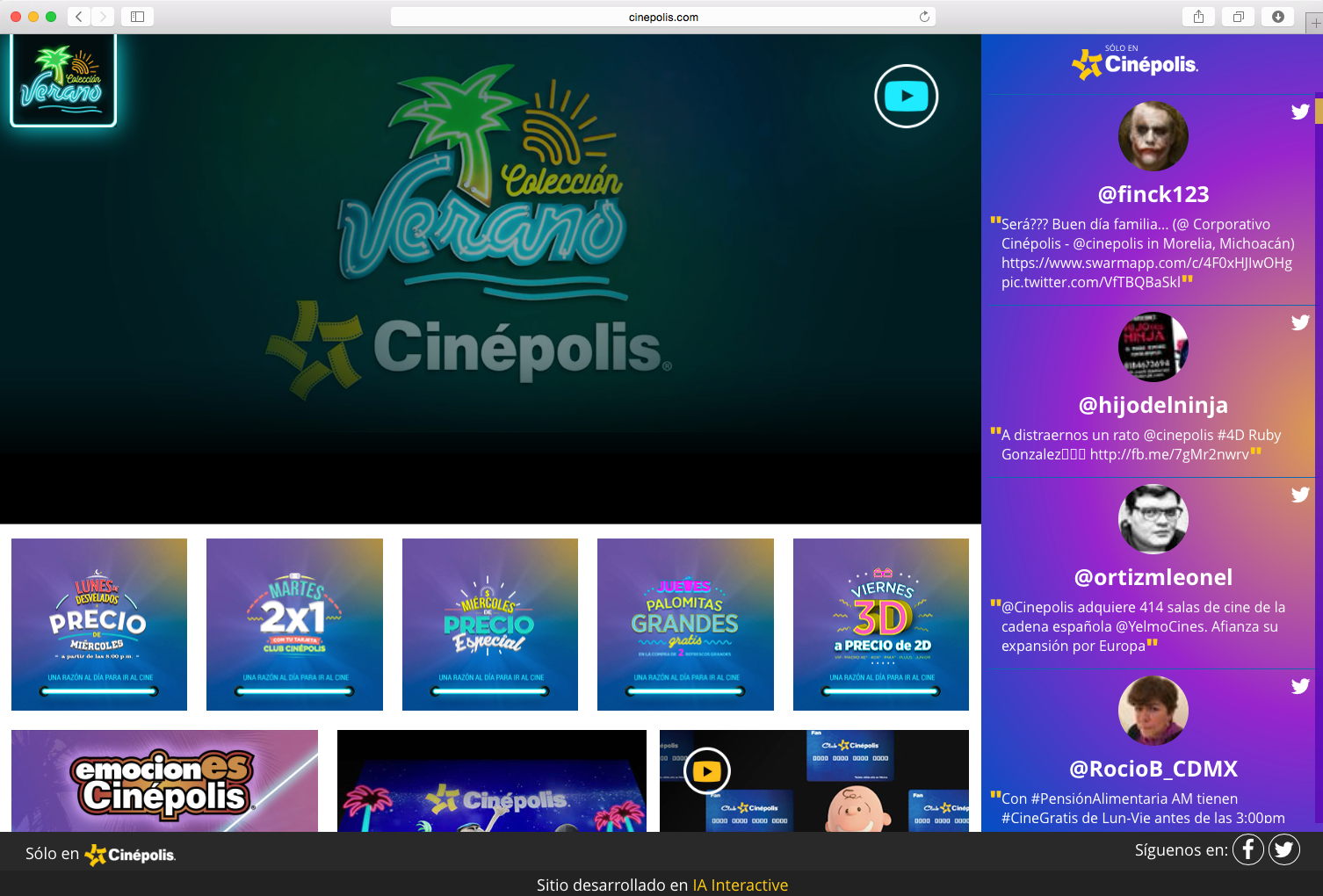Open the Colección Verano neon logo thumbnail
The height and width of the screenshot is (896, 1323).
click(63, 81)
